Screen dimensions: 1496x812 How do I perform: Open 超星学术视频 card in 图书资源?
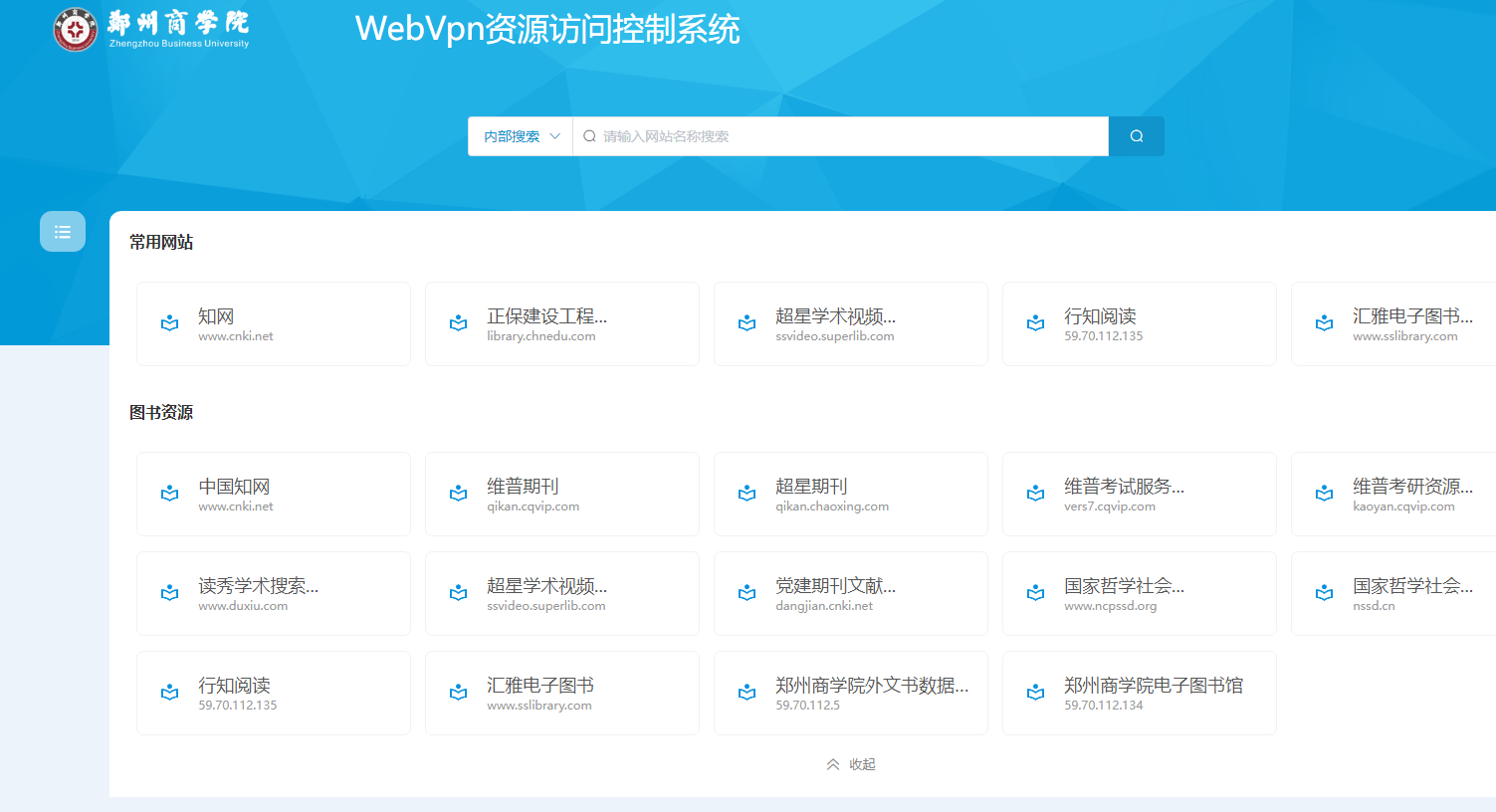[x=562, y=594]
